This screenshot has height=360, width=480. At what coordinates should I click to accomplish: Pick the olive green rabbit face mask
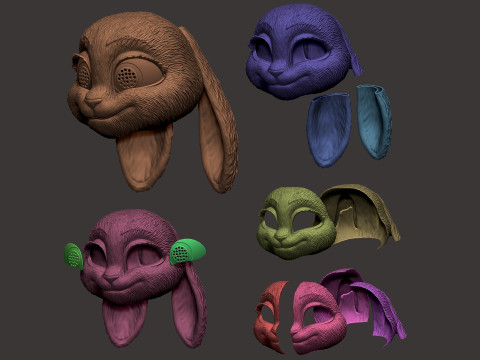pos(295,223)
